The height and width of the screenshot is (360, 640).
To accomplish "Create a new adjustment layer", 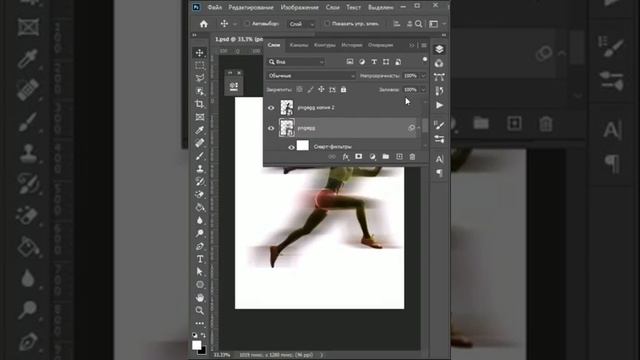I will click(372, 157).
